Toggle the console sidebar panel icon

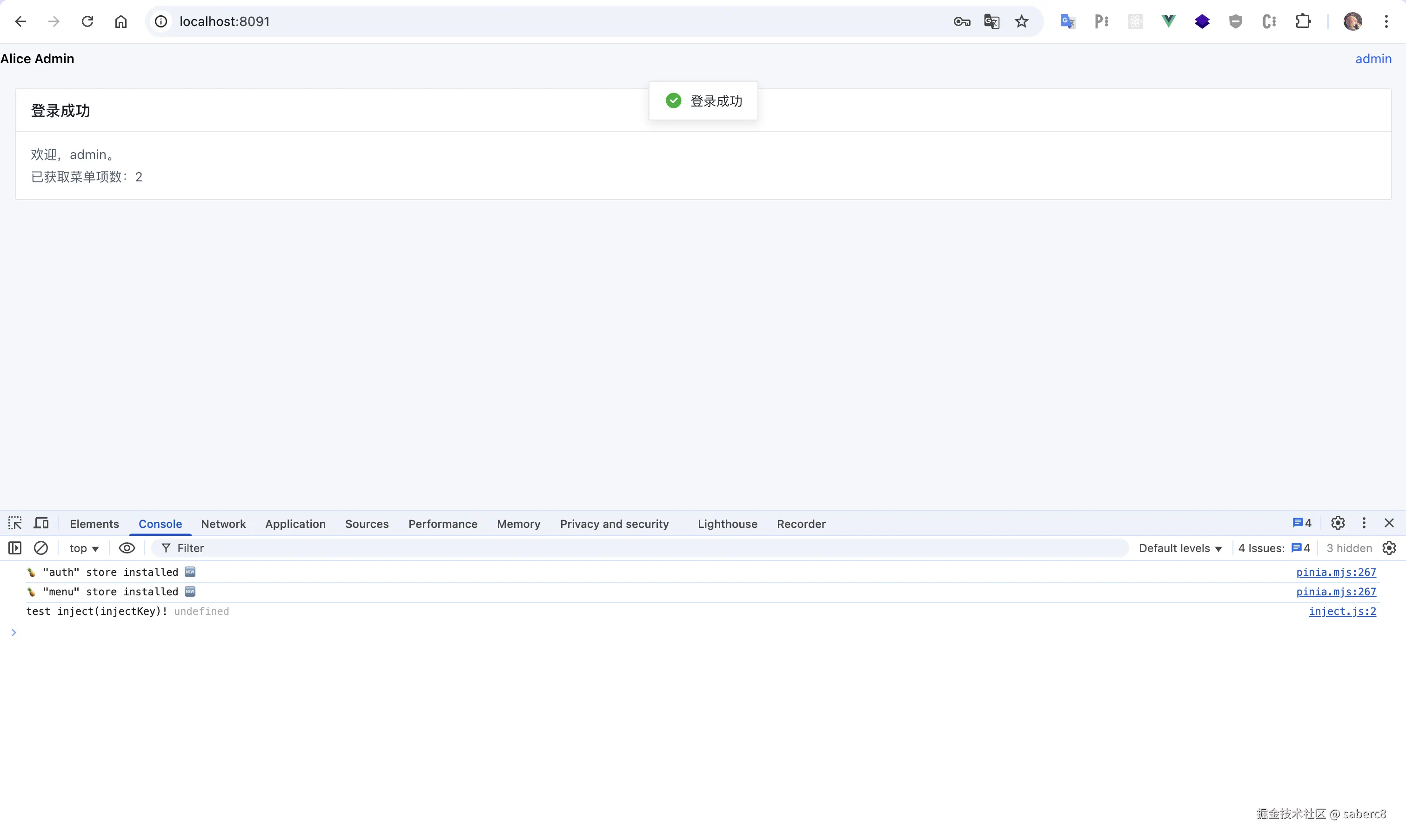(15, 548)
